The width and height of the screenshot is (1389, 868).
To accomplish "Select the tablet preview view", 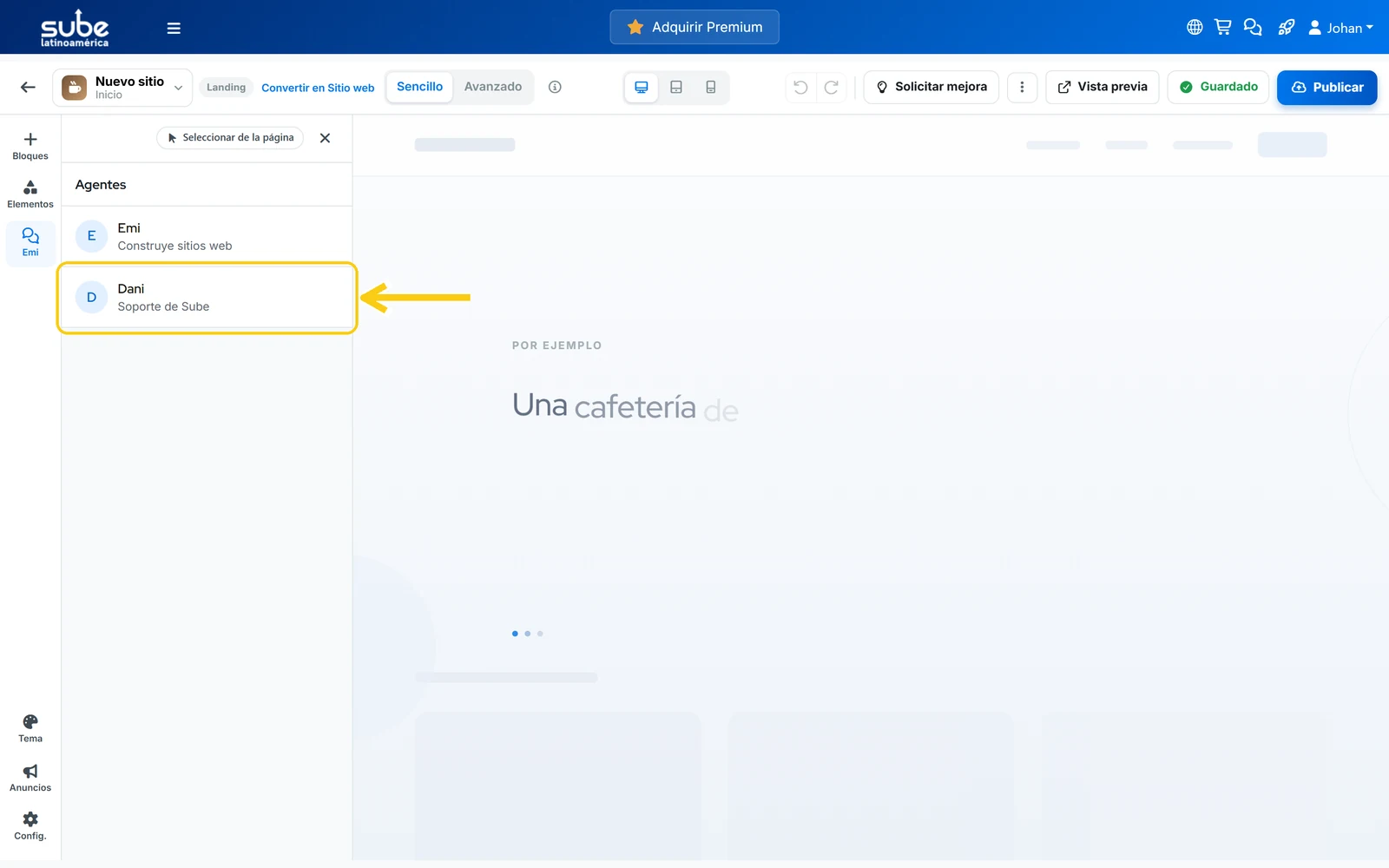I will coord(676,87).
